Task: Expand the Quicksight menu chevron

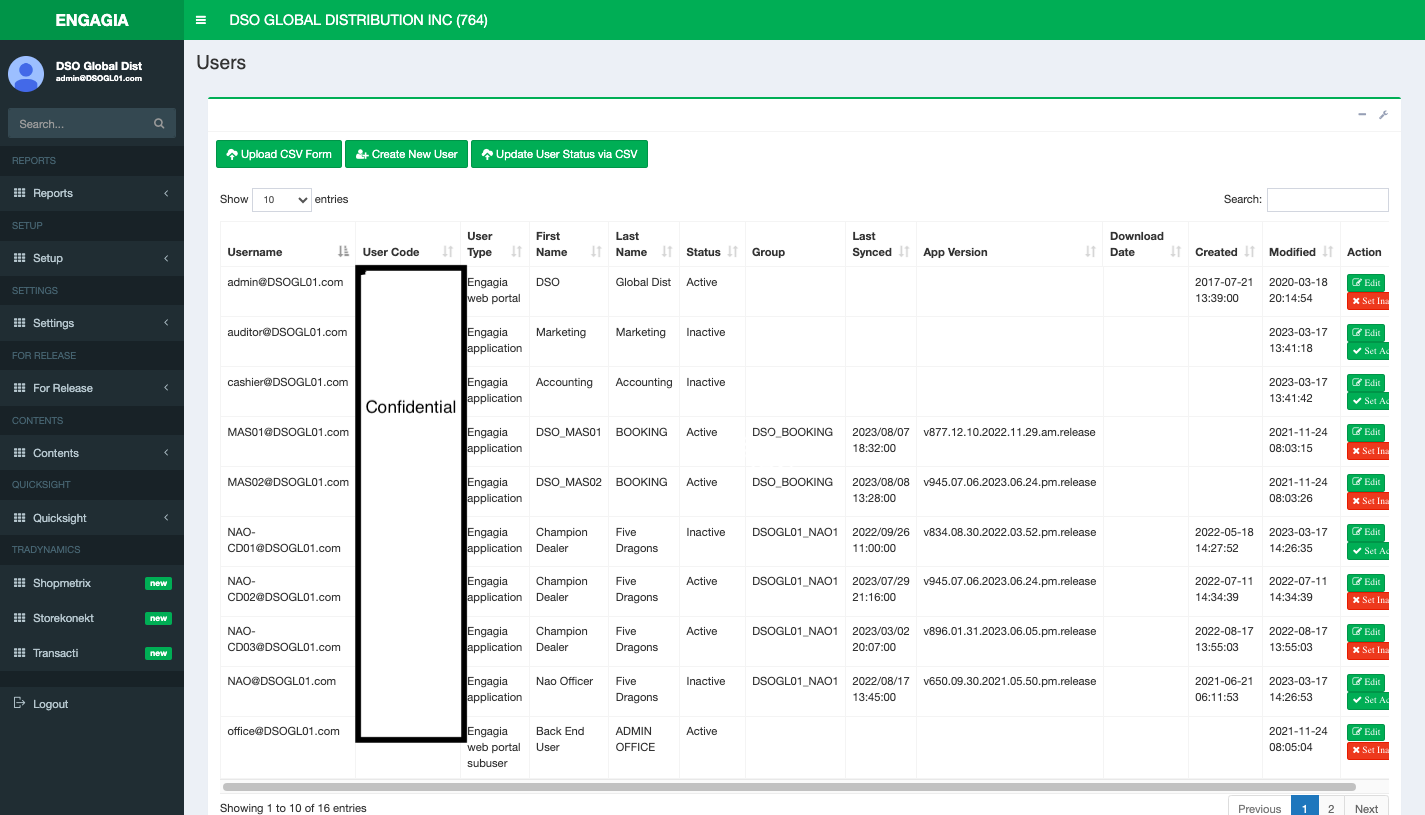Action: [x=166, y=518]
